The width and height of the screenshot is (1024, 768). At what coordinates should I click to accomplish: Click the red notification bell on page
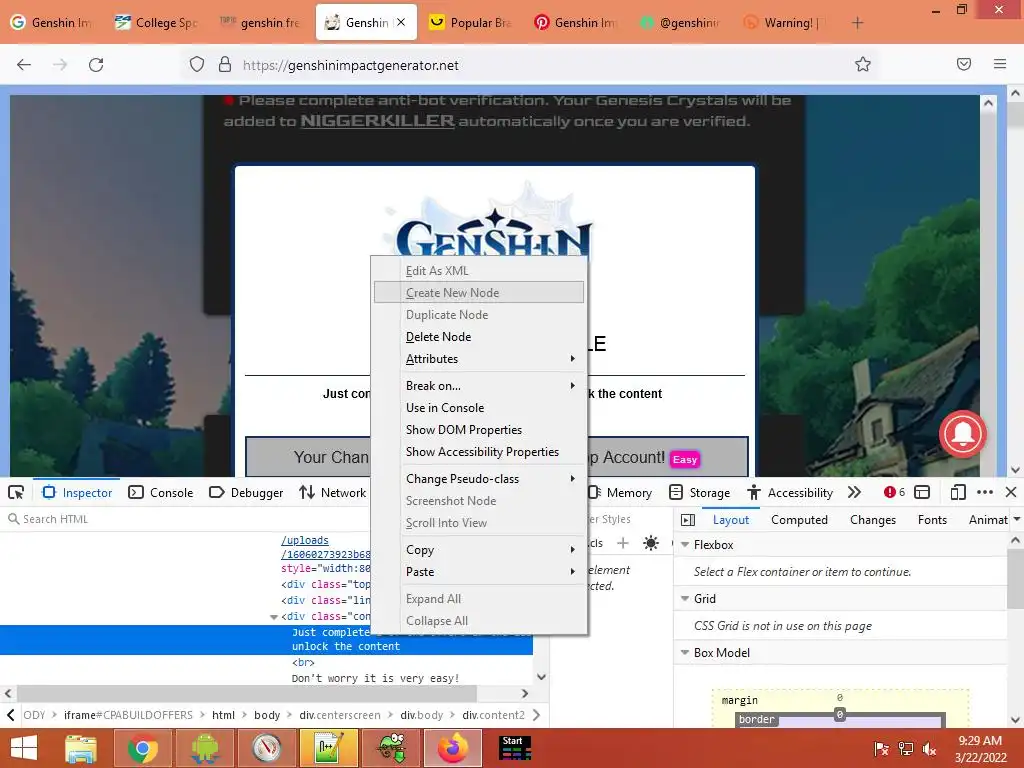[963, 434]
